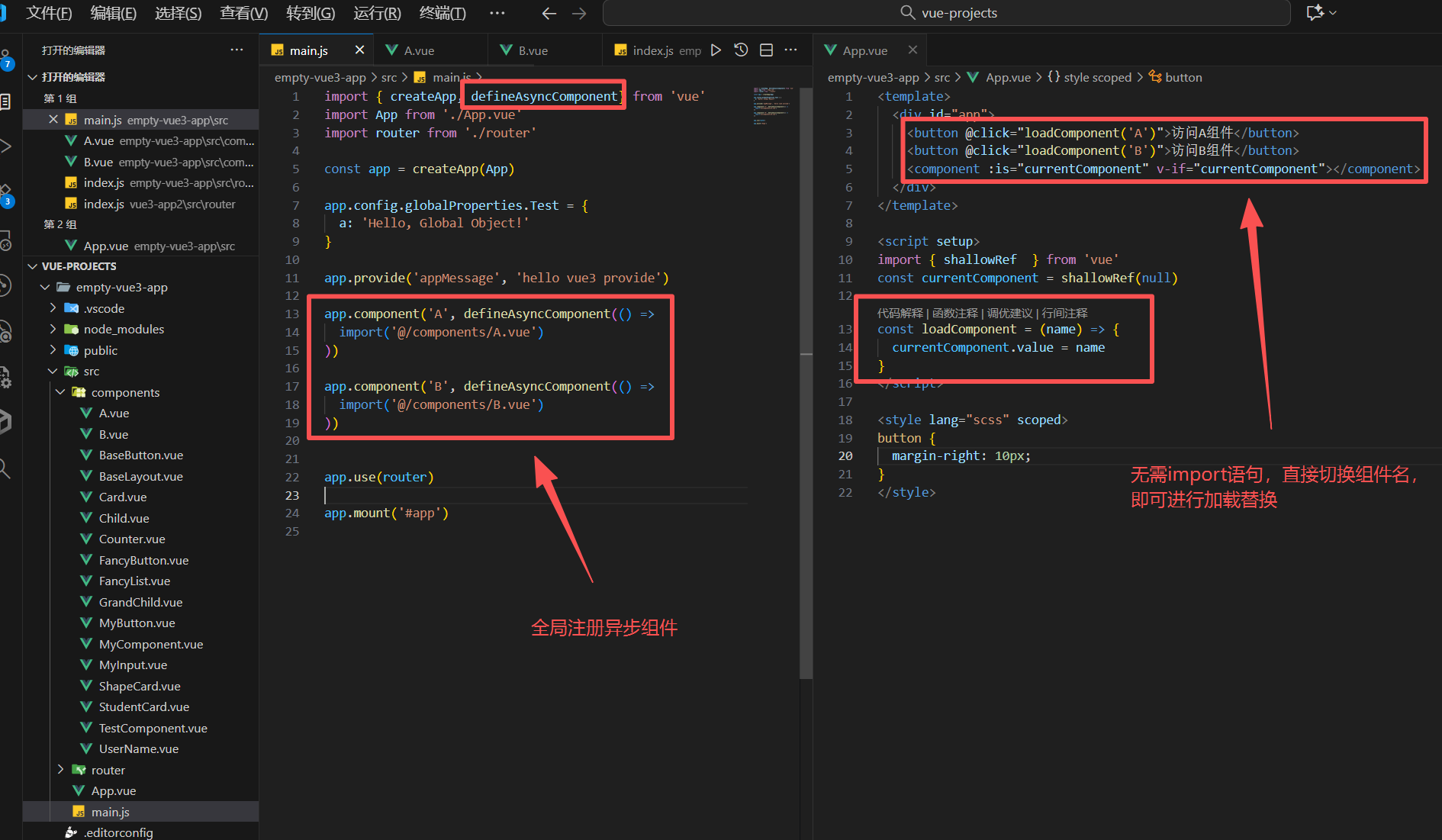Open the Search icon in activity bar
The image size is (1442, 840).
pos(5,469)
